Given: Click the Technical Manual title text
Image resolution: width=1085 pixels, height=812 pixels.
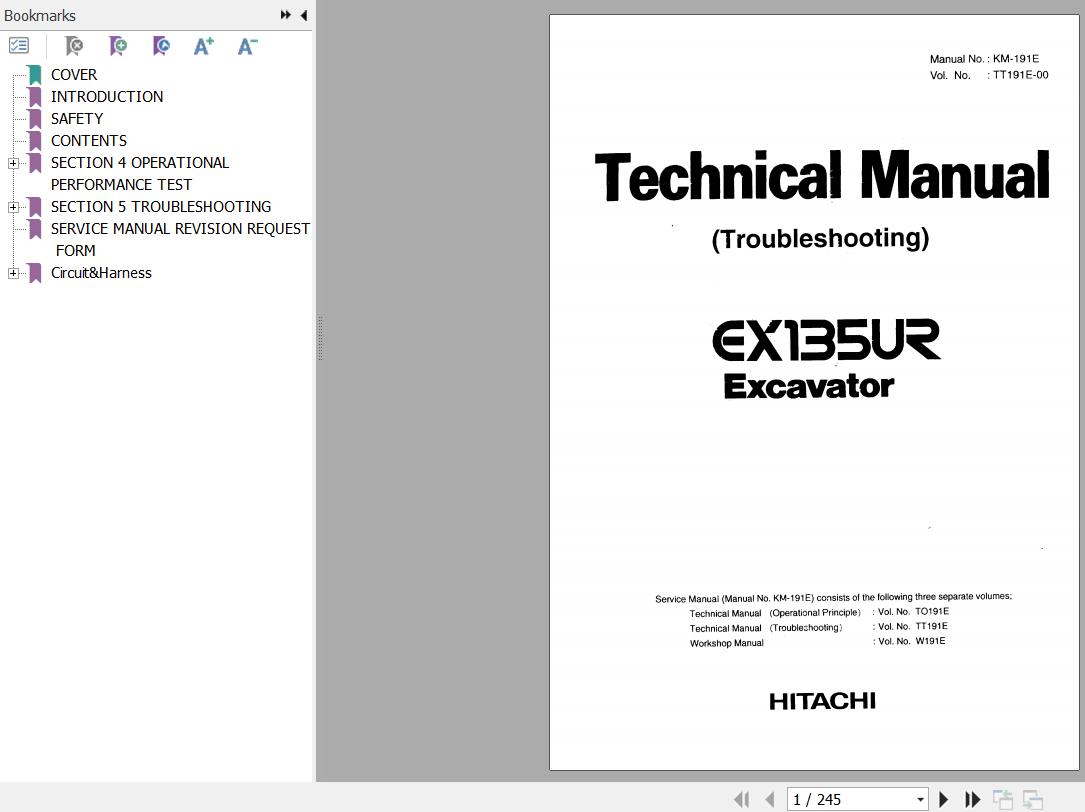Looking at the screenshot, I should point(822,176).
